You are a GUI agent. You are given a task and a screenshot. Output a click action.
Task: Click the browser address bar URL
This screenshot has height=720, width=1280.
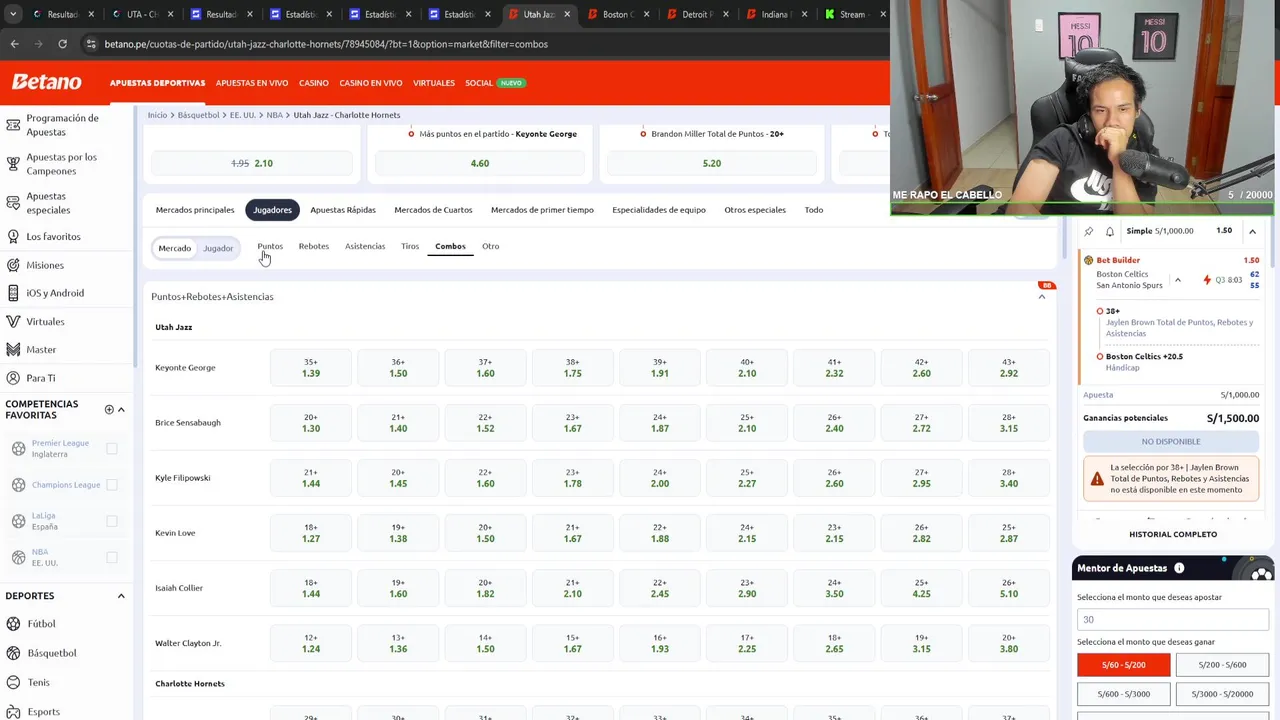326,44
